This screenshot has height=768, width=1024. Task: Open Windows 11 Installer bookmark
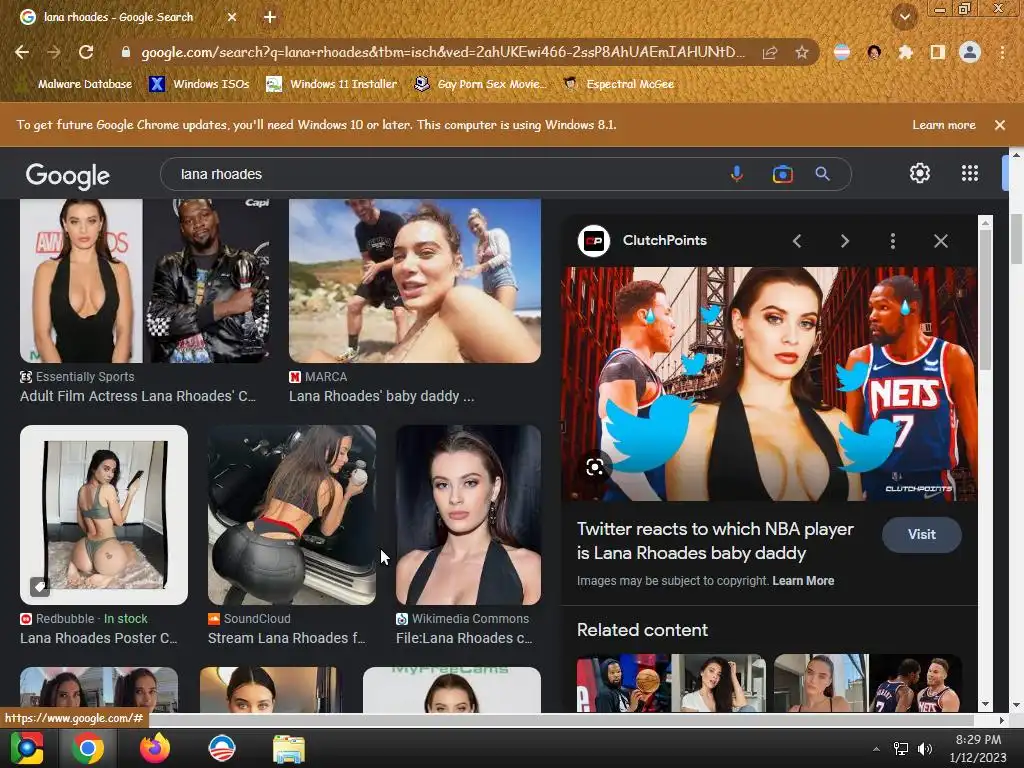(x=332, y=84)
